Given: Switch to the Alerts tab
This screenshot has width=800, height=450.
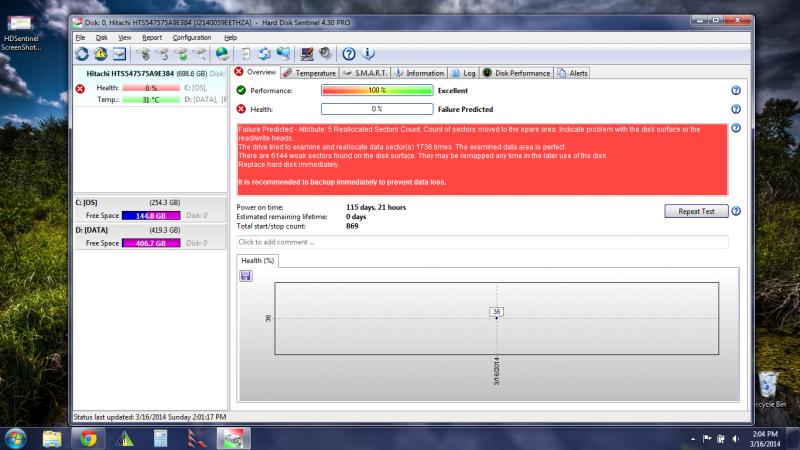Looking at the screenshot, I should 572,73.
